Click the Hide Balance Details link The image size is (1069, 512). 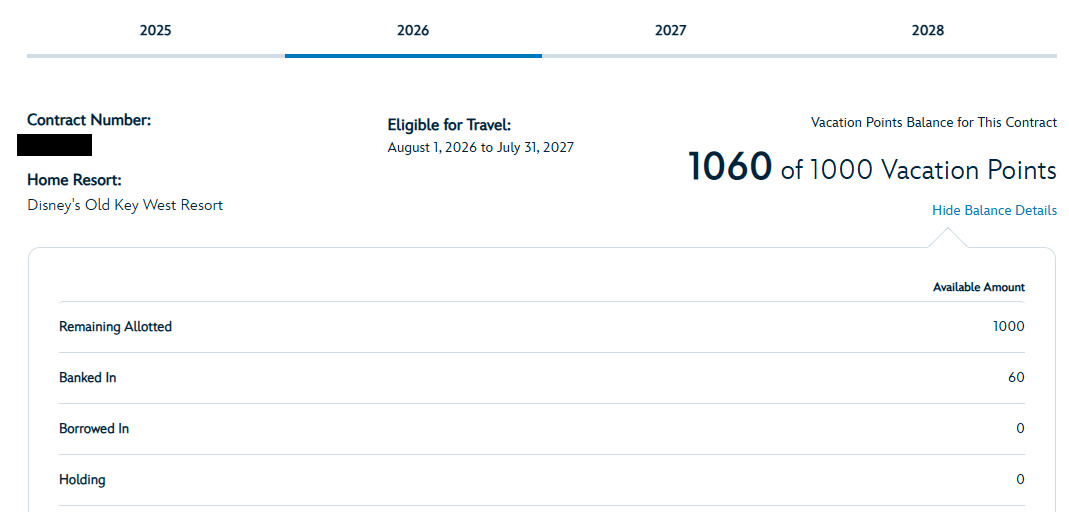[994, 210]
